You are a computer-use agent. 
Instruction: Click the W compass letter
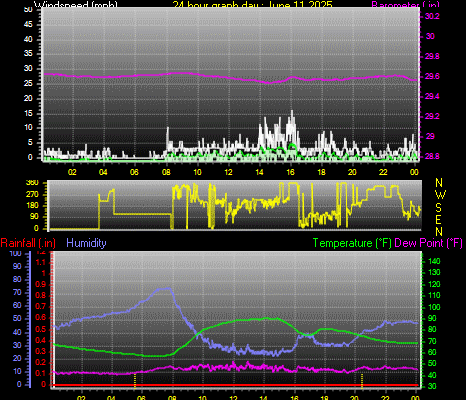pyautogui.click(x=440, y=195)
